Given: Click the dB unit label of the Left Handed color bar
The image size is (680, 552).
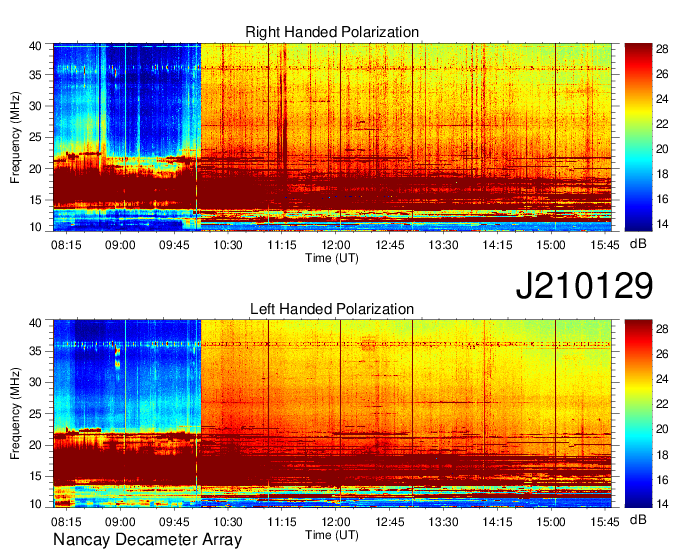Looking at the screenshot, I should tap(638, 520).
